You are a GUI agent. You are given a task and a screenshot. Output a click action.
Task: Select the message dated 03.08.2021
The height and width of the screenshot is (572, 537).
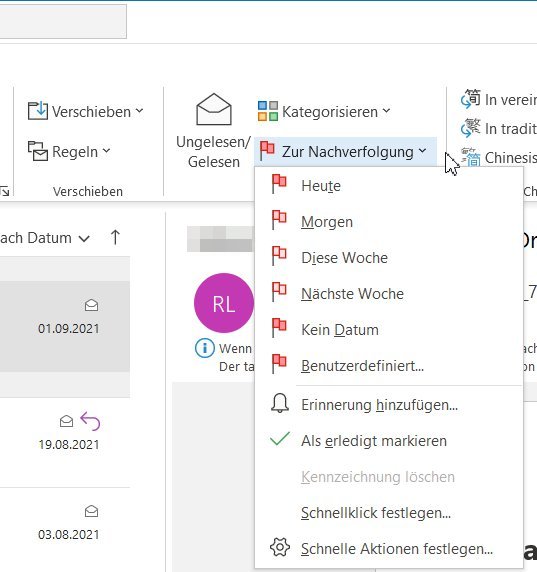tap(65, 530)
